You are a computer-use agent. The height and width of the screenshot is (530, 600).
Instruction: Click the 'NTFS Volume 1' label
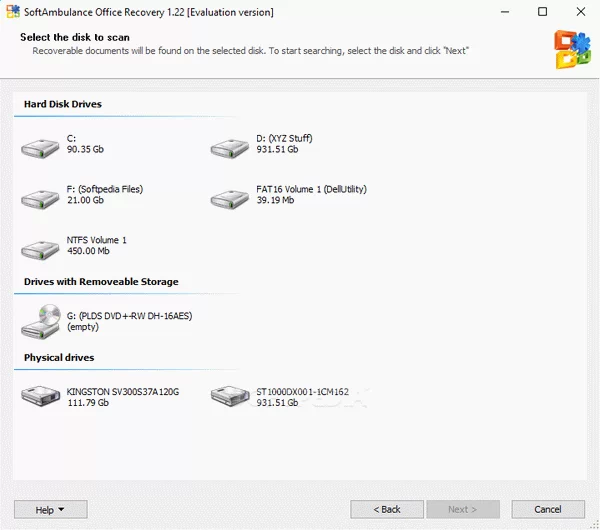pyautogui.click(x=96, y=240)
